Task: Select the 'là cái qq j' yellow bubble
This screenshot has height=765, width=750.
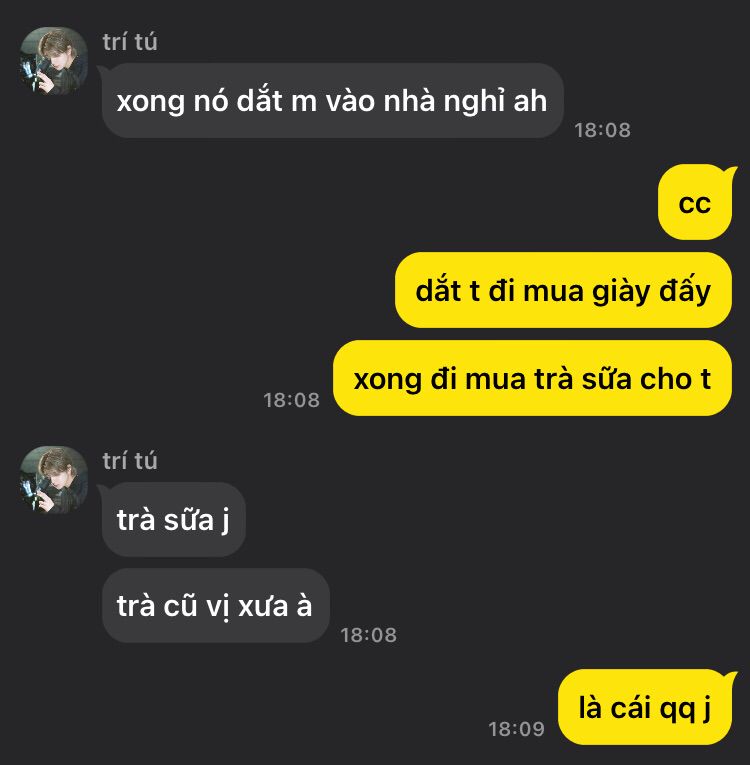Action: tap(645, 707)
